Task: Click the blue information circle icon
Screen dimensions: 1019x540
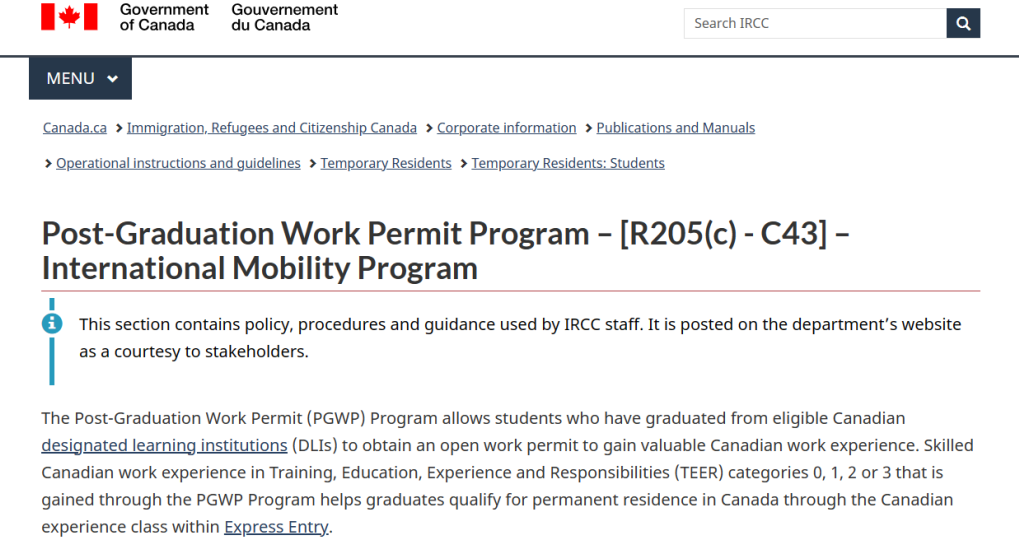Action: click(x=52, y=324)
